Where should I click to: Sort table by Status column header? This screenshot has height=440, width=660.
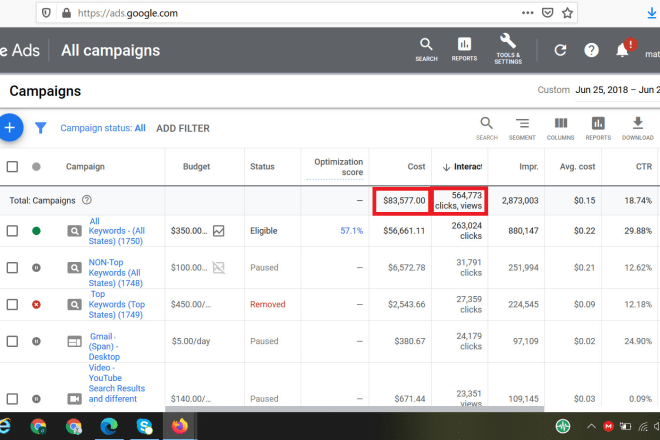click(x=262, y=167)
